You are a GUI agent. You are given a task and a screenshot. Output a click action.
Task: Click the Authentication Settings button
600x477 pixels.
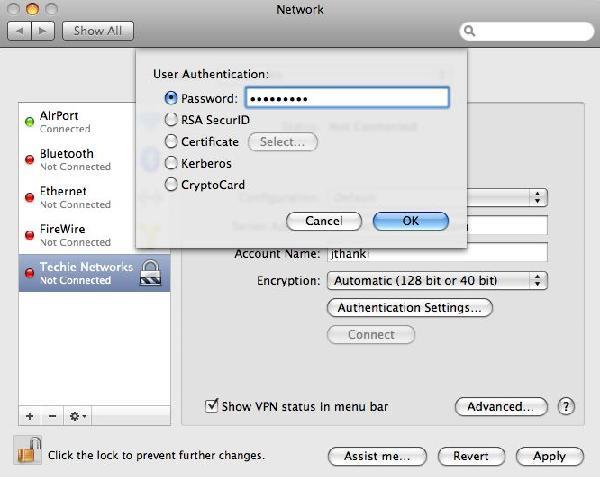[409, 308]
